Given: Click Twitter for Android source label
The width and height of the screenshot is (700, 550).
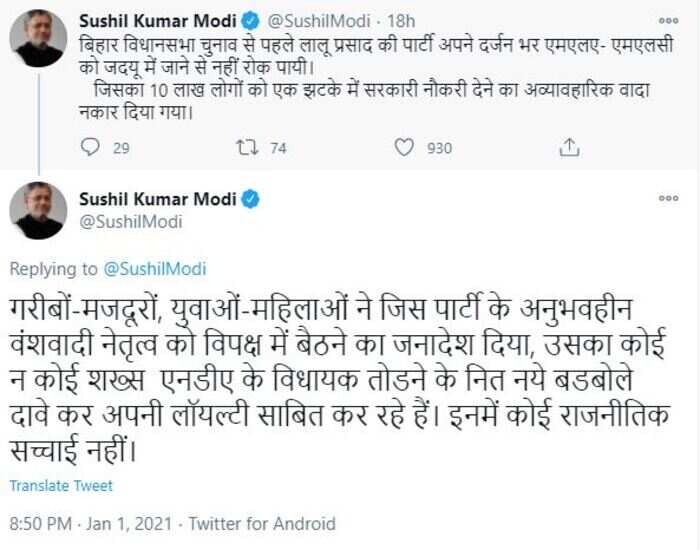Looking at the screenshot, I should click(262, 523).
